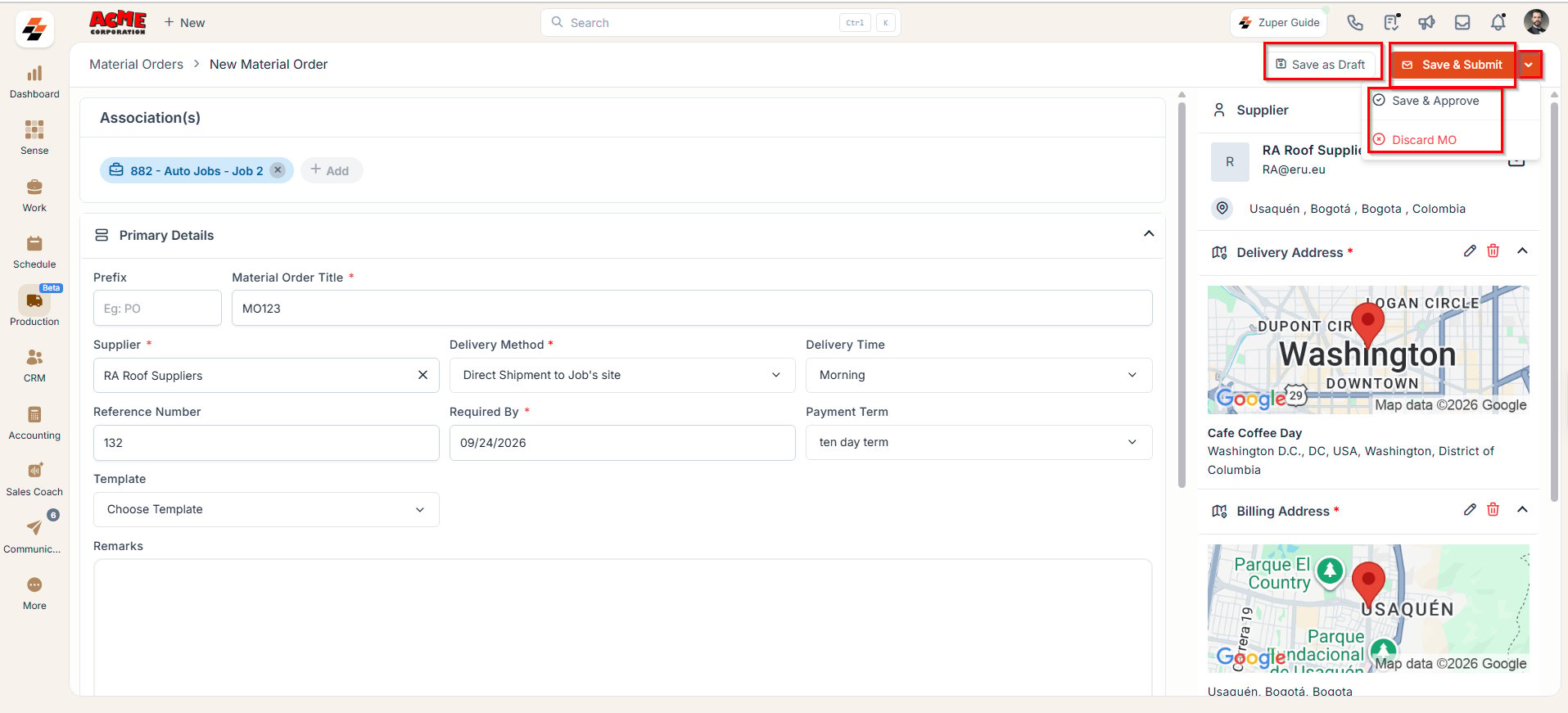
Task: Collapse the Billing Address section
Action: coord(1522,510)
